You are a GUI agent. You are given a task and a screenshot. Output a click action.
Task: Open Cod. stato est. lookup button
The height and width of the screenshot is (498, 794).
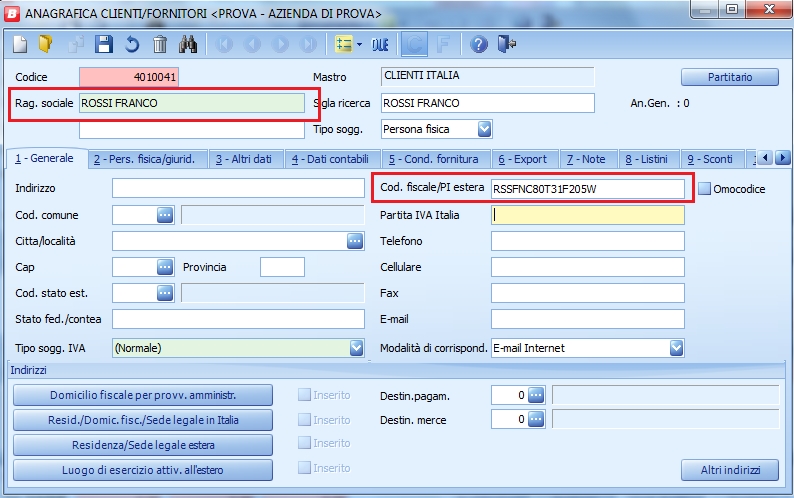[165, 293]
